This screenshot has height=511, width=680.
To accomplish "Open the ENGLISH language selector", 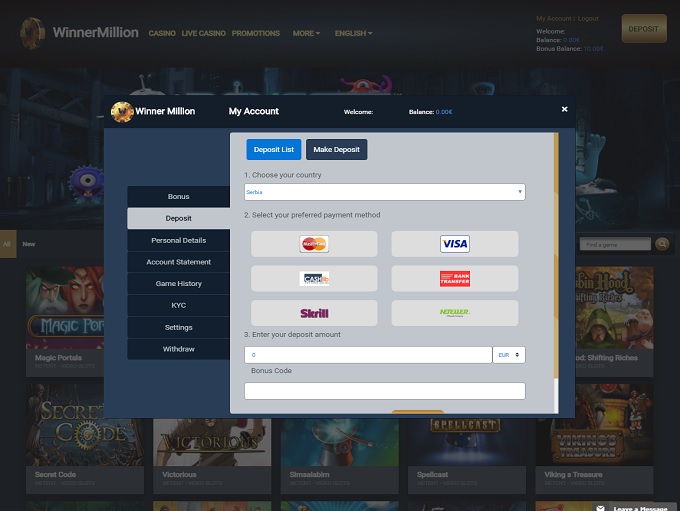I will point(353,33).
